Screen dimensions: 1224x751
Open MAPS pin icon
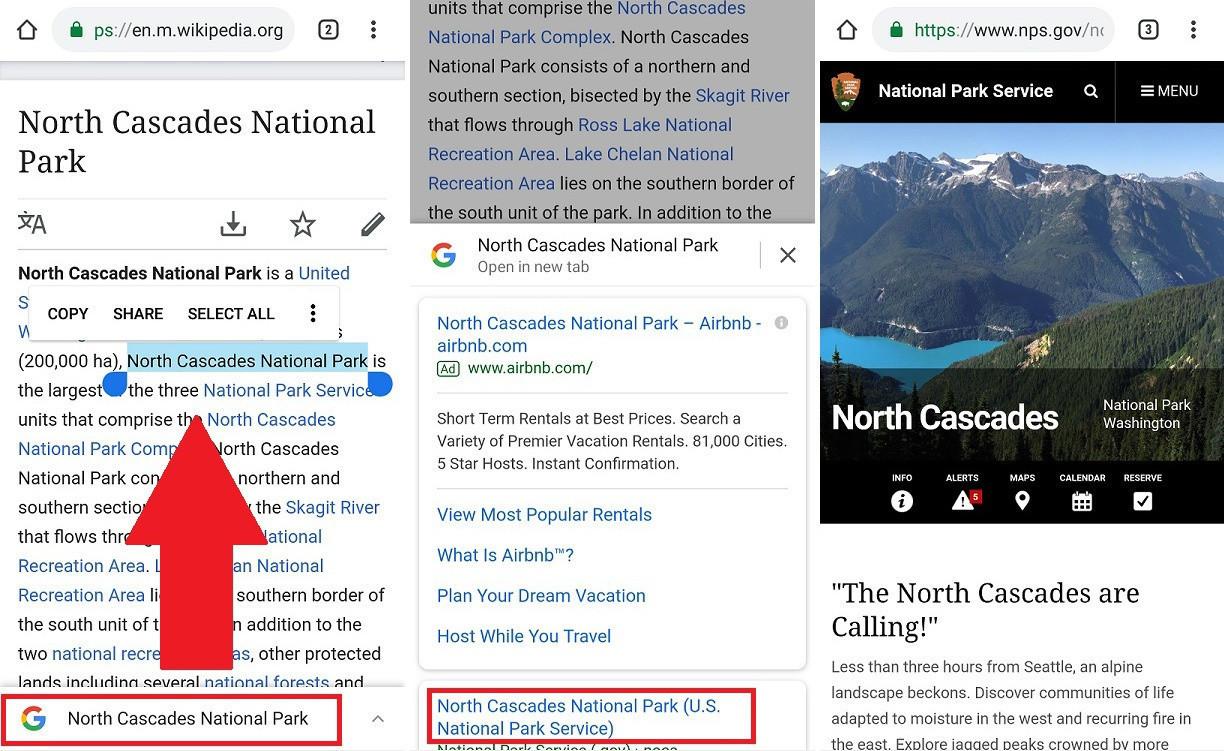(1022, 493)
